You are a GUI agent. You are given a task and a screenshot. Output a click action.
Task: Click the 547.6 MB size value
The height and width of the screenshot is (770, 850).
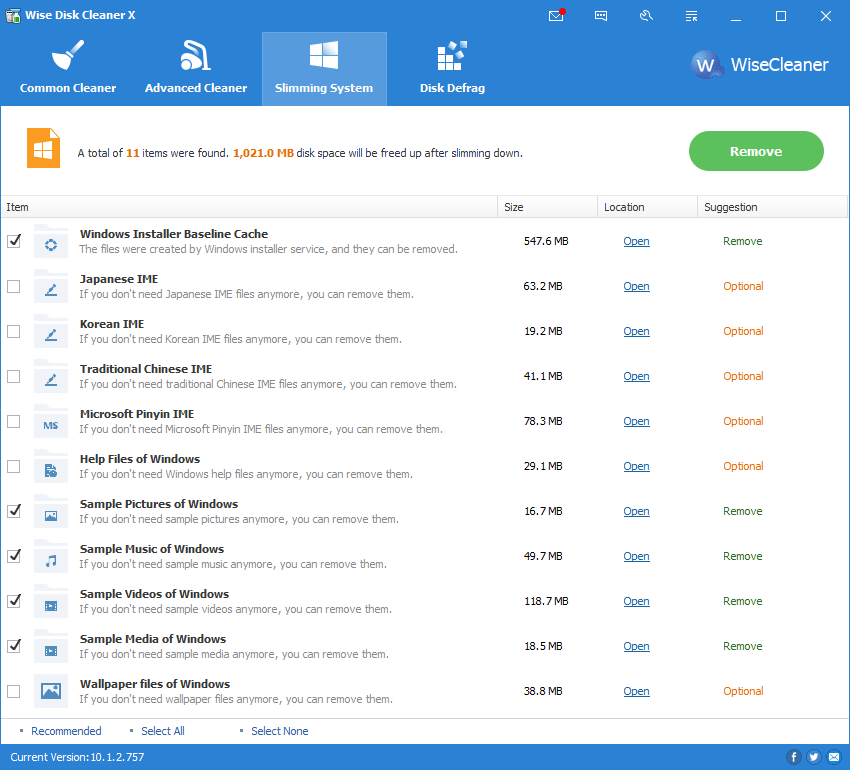[546, 241]
